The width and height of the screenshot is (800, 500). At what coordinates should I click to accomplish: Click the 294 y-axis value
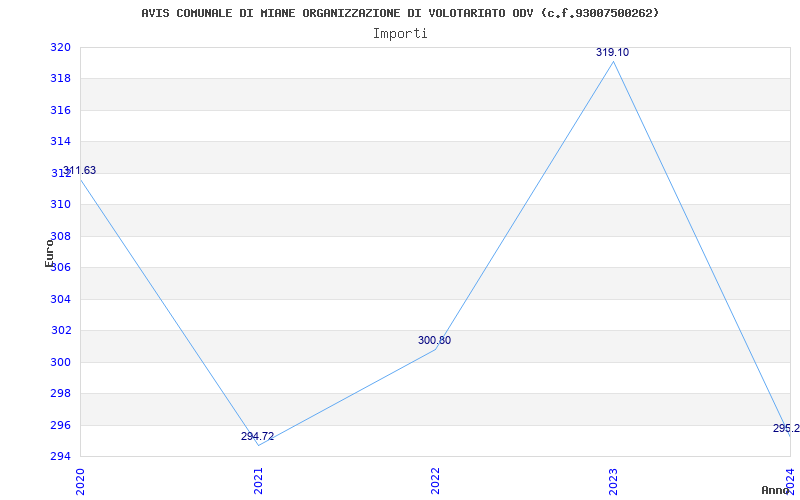tap(60, 456)
